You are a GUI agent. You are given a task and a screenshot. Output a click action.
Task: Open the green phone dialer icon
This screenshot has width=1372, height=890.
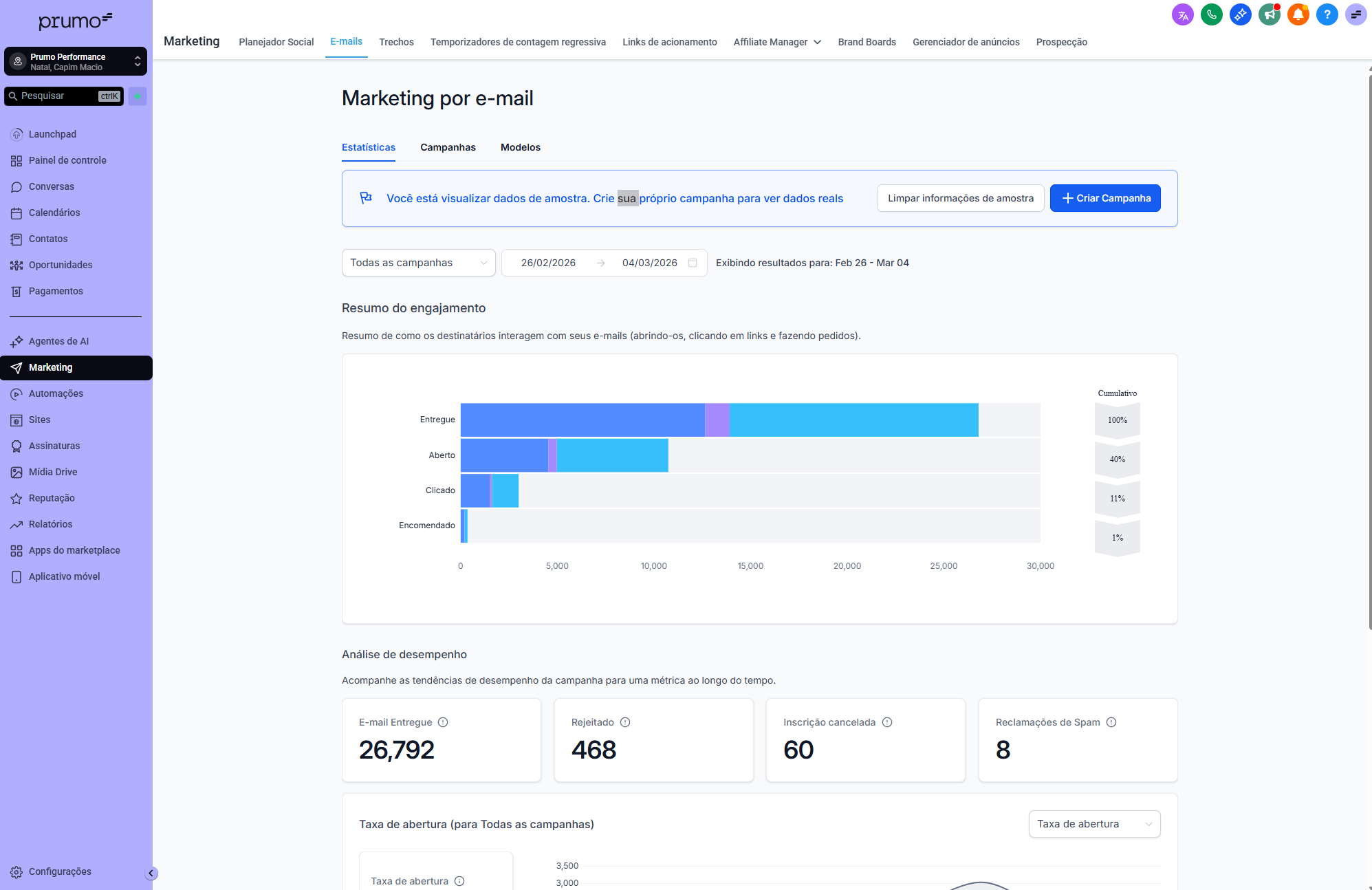[x=1212, y=14]
